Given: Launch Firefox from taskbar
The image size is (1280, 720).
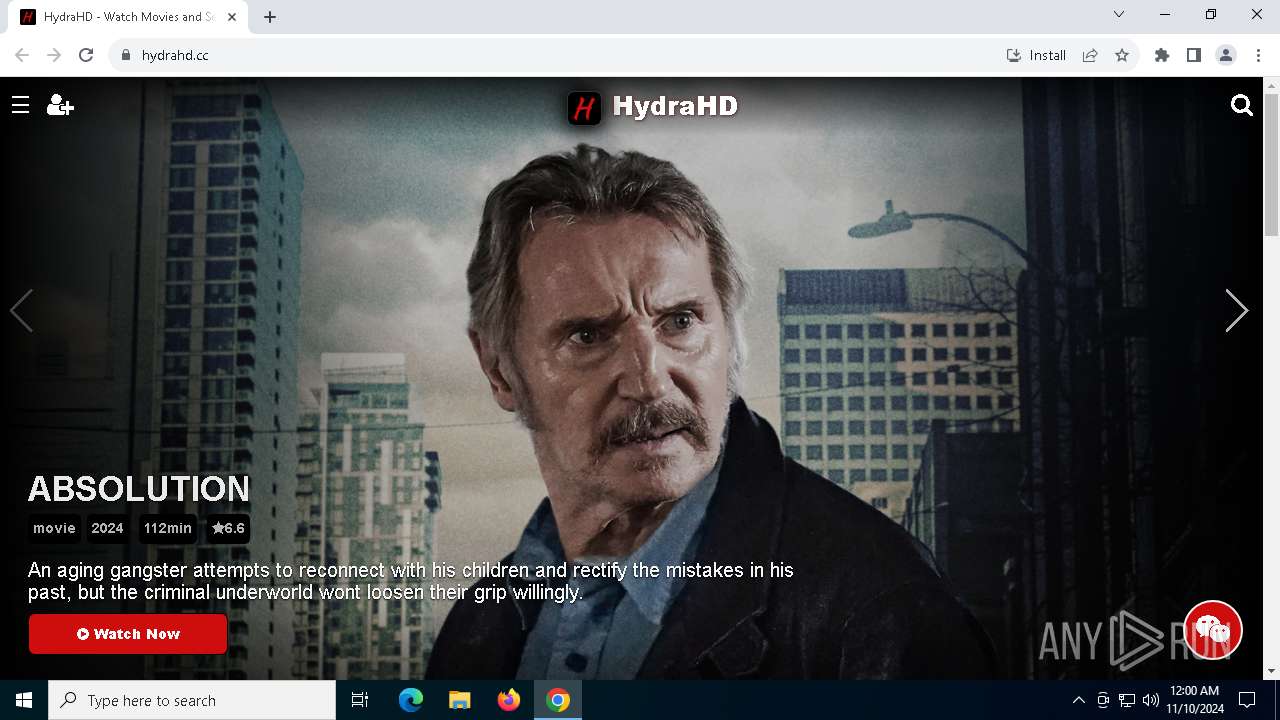Looking at the screenshot, I should 509,700.
